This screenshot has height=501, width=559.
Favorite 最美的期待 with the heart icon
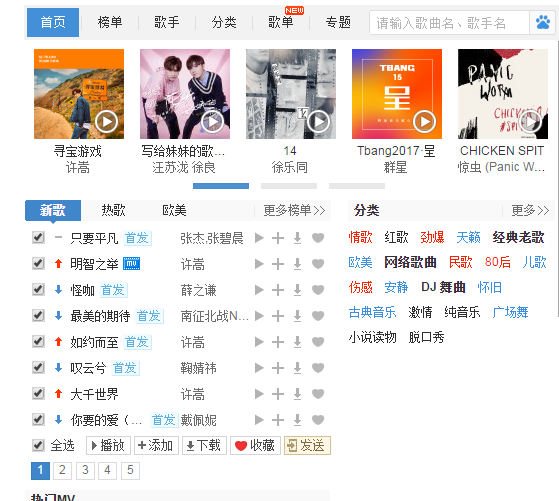(318, 316)
